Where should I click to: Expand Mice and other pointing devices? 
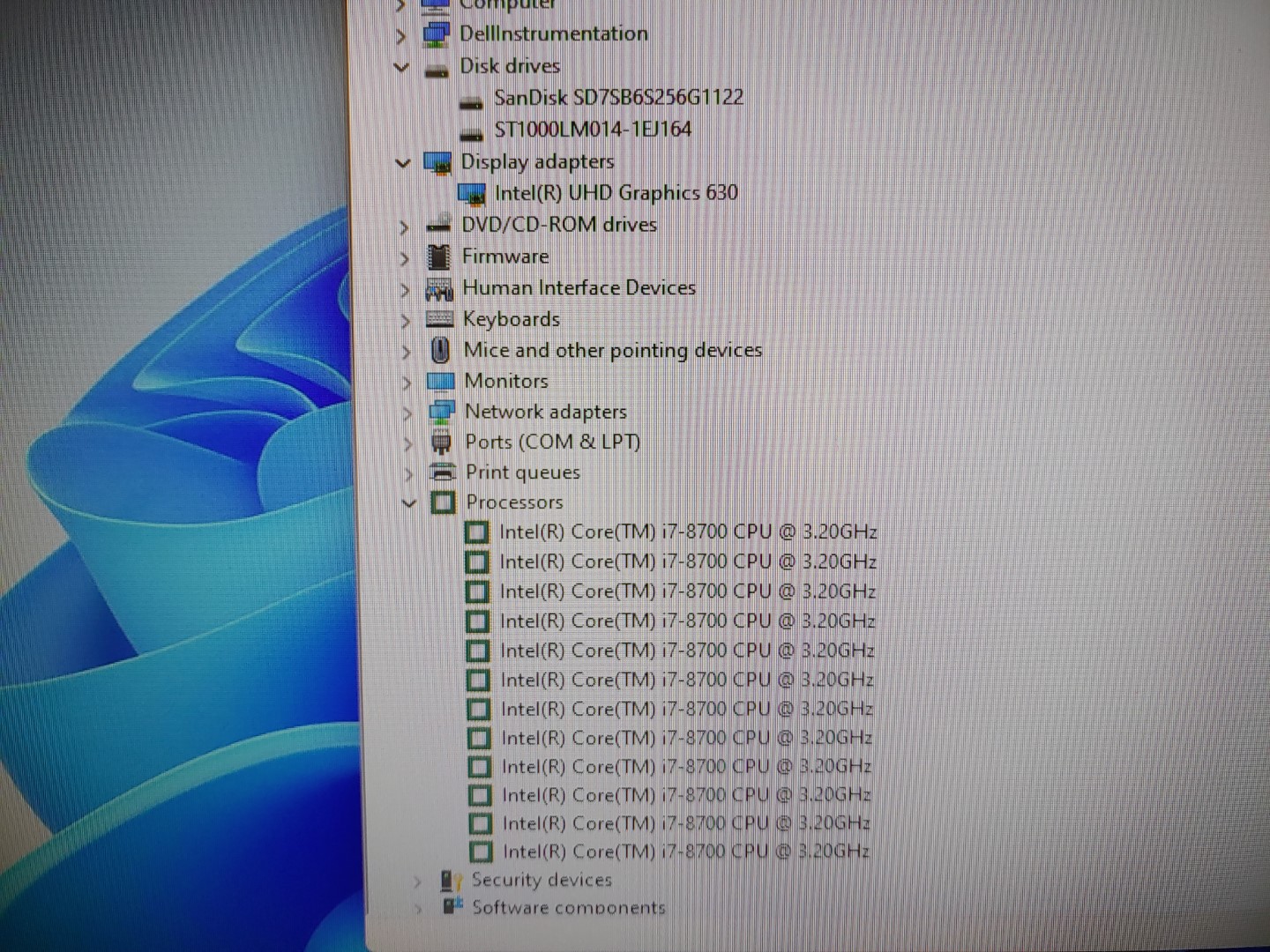tap(407, 353)
